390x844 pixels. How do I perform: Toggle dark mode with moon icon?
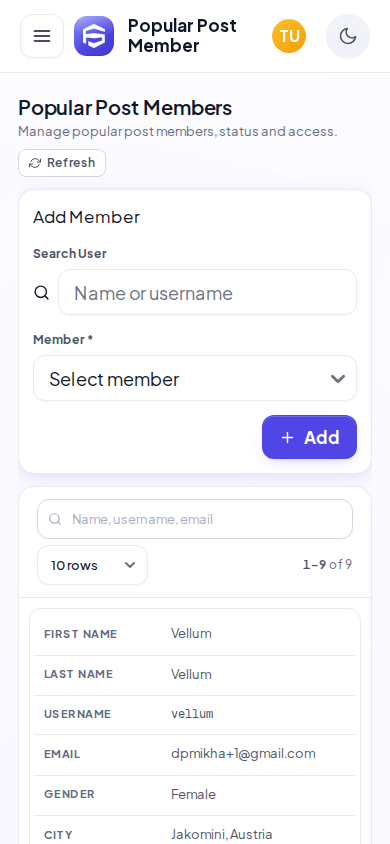348,36
